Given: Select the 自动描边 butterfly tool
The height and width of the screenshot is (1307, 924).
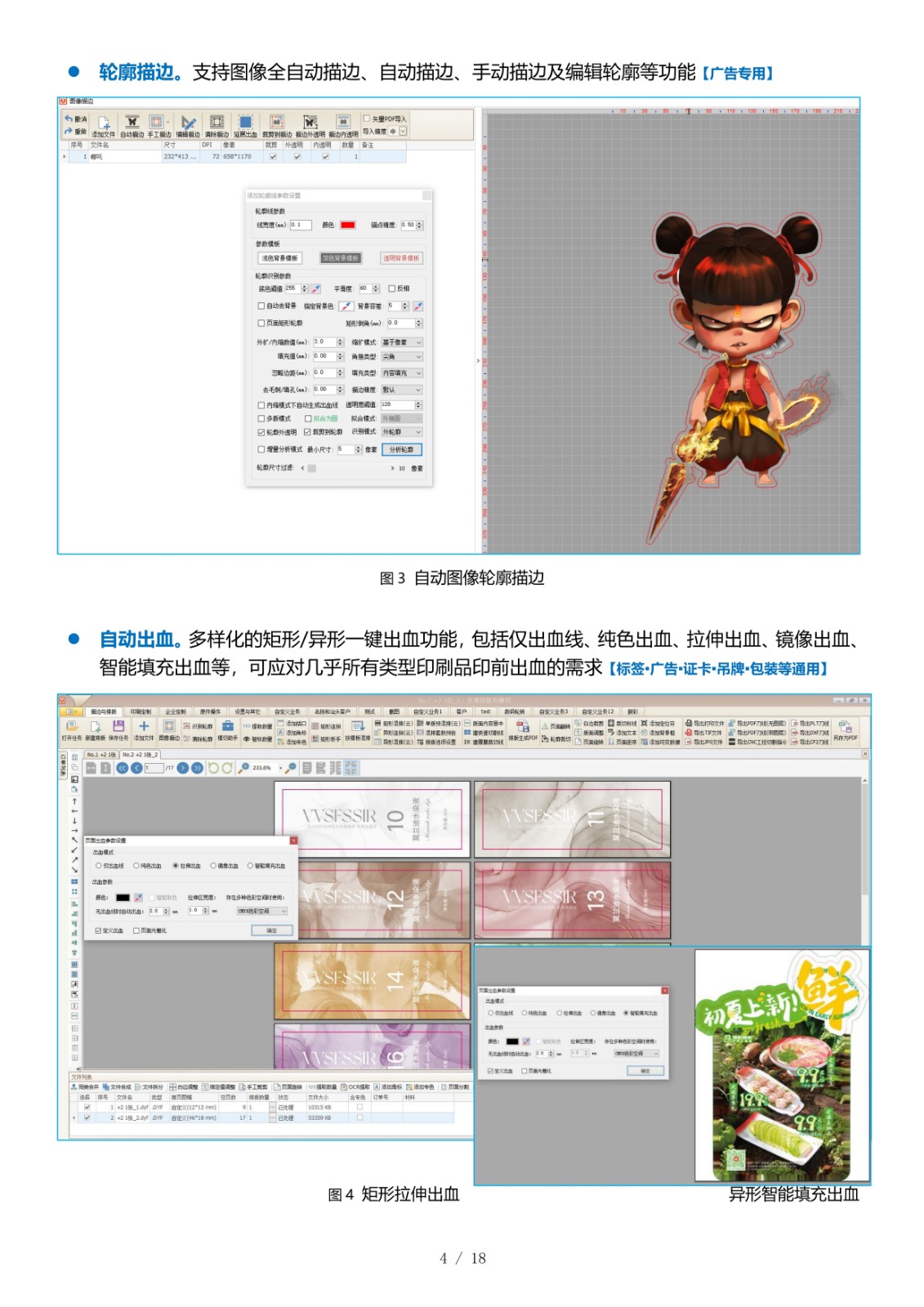Looking at the screenshot, I should [x=132, y=125].
